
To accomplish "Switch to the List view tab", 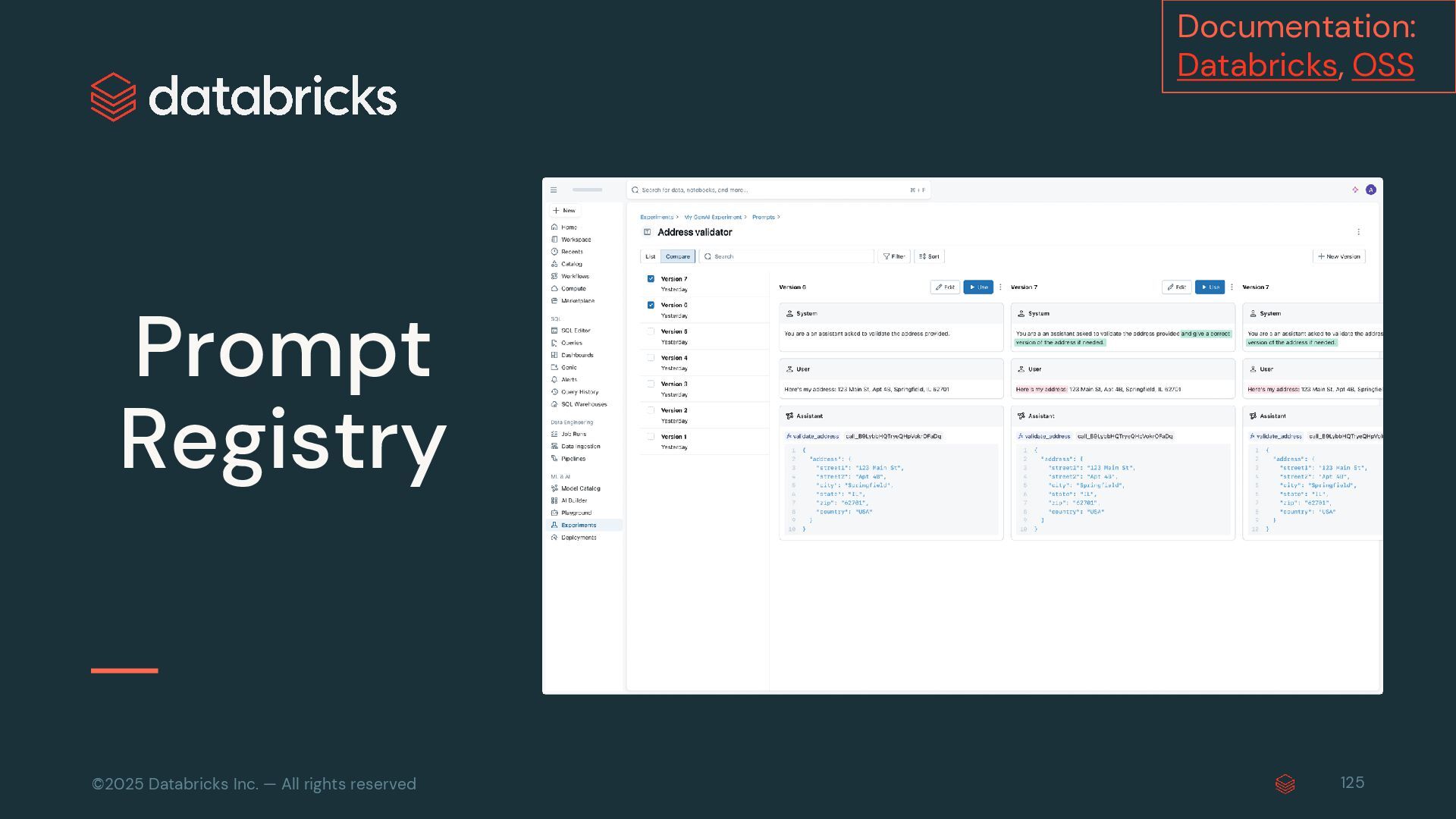I will [x=650, y=256].
